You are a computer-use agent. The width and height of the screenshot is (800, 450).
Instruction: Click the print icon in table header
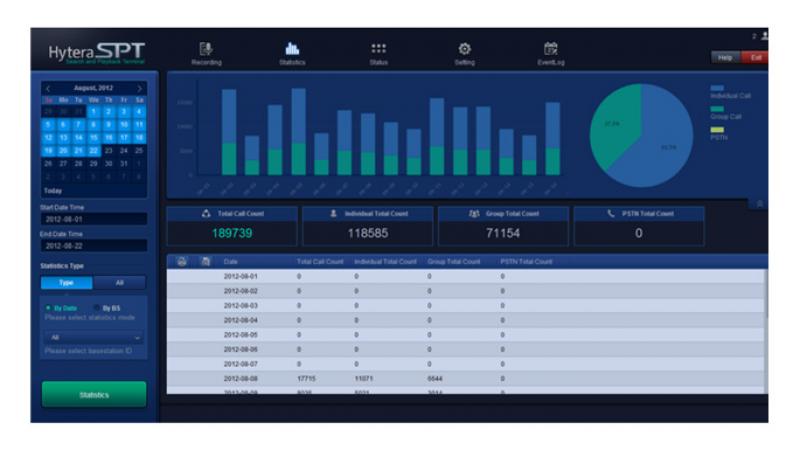[182, 262]
